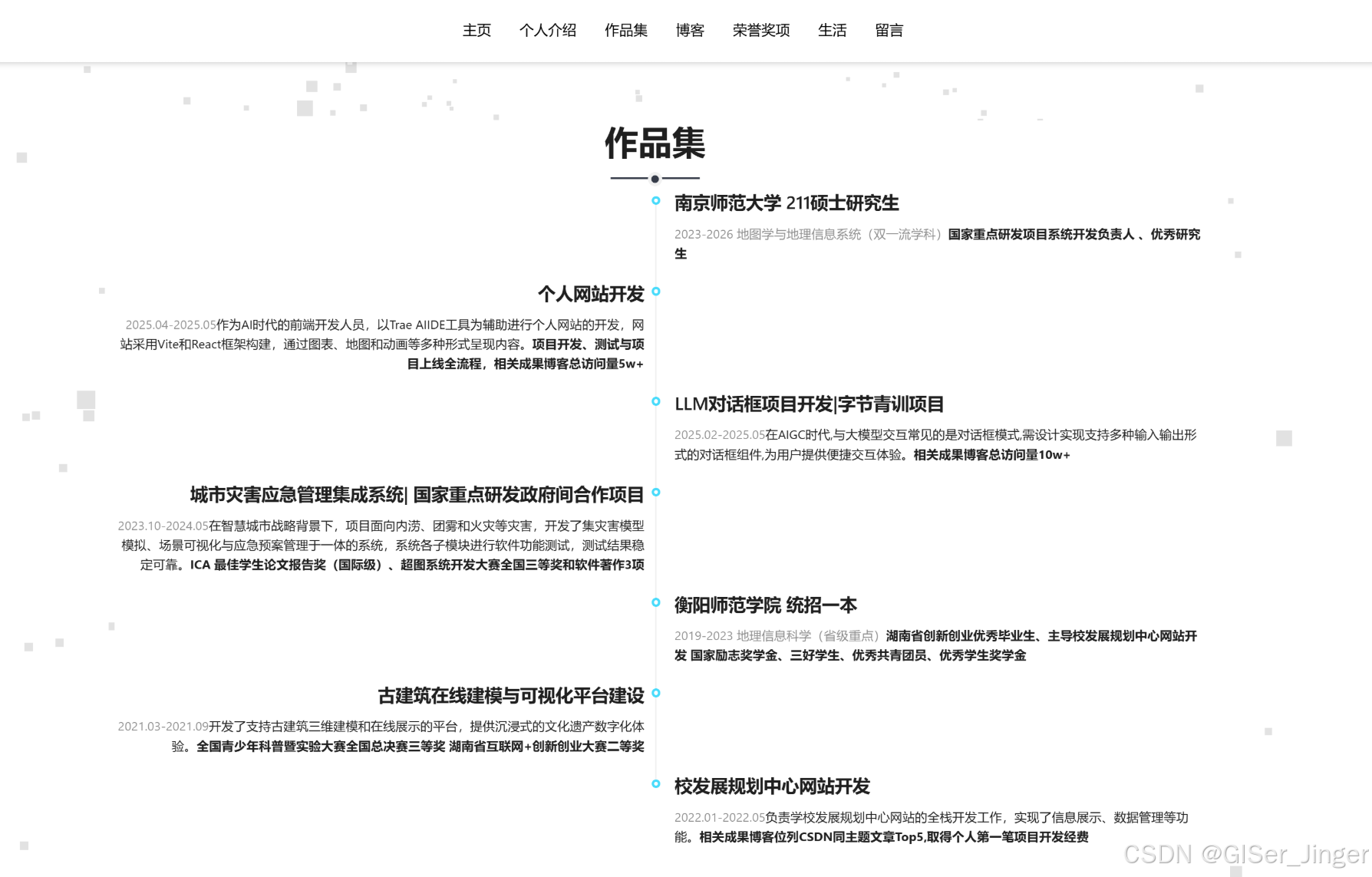
Task: Click heading 古建筑在线建模与可视化平台建设
Action: [511, 696]
